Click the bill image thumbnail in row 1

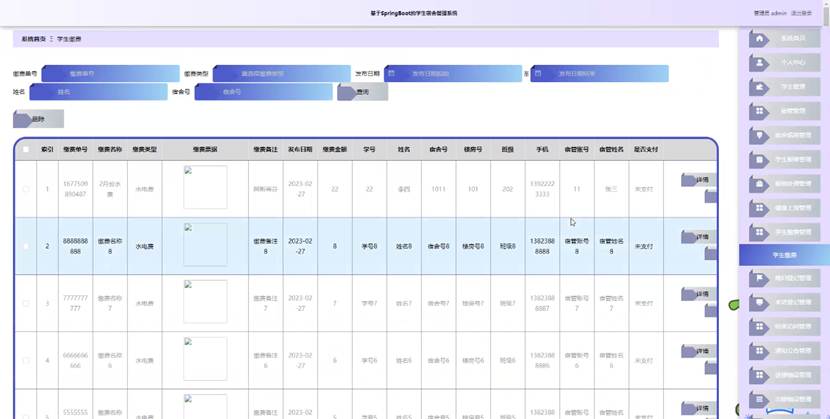[x=205, y=187]
